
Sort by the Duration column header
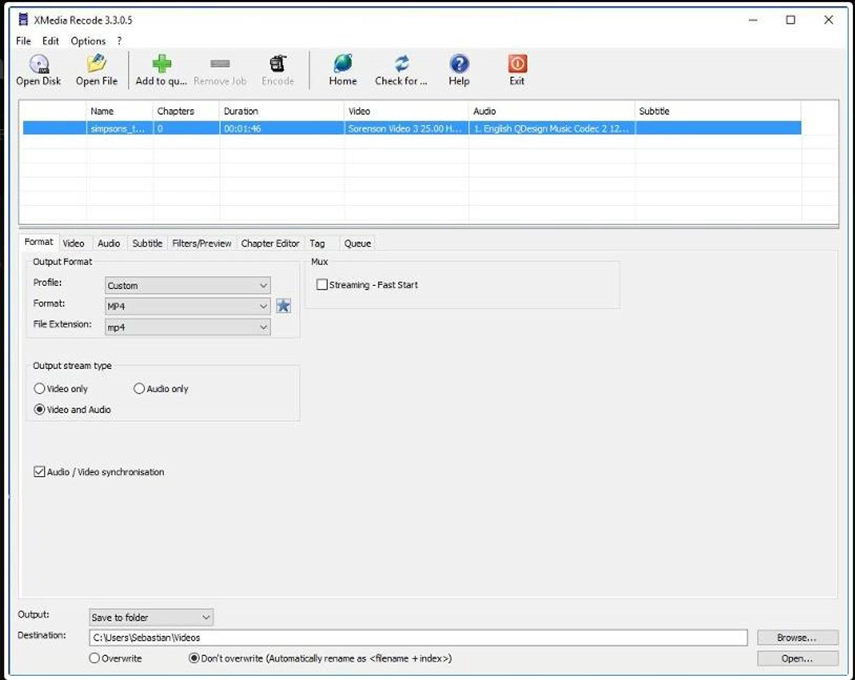click(282, 111)
